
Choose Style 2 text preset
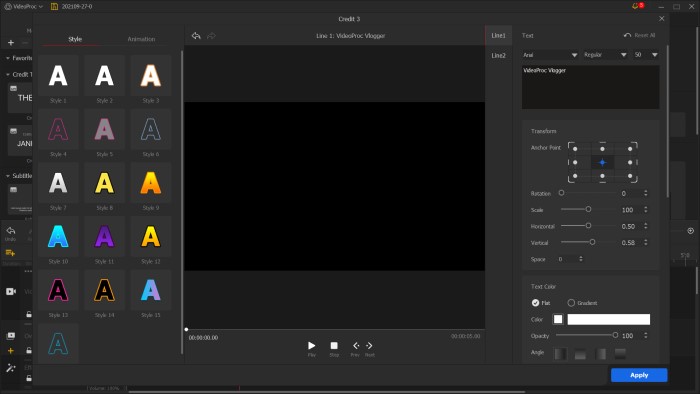pyautogui.click(x=104, y=75)
